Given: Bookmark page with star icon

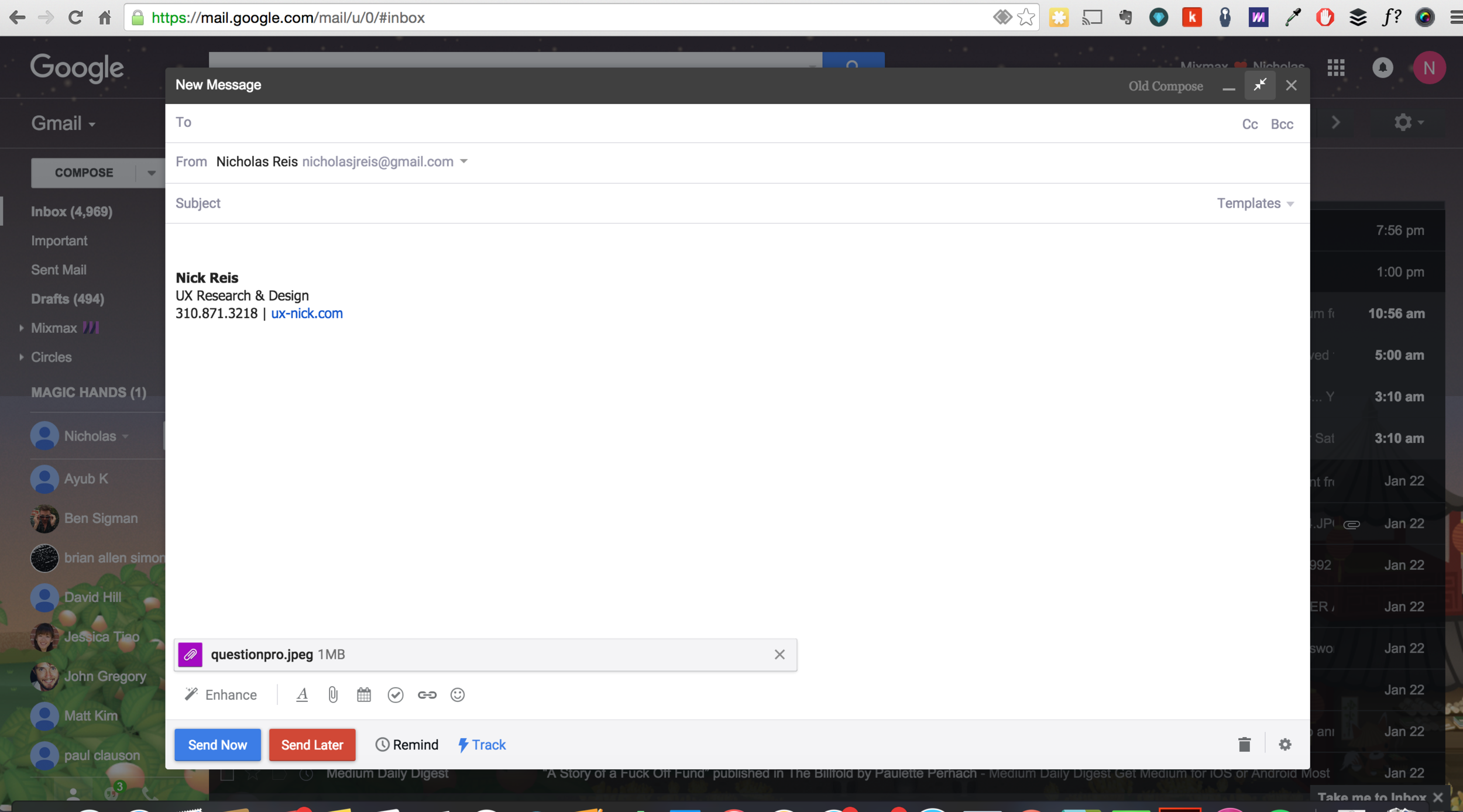Looking at the screenshot, I should pos(1026,18).
